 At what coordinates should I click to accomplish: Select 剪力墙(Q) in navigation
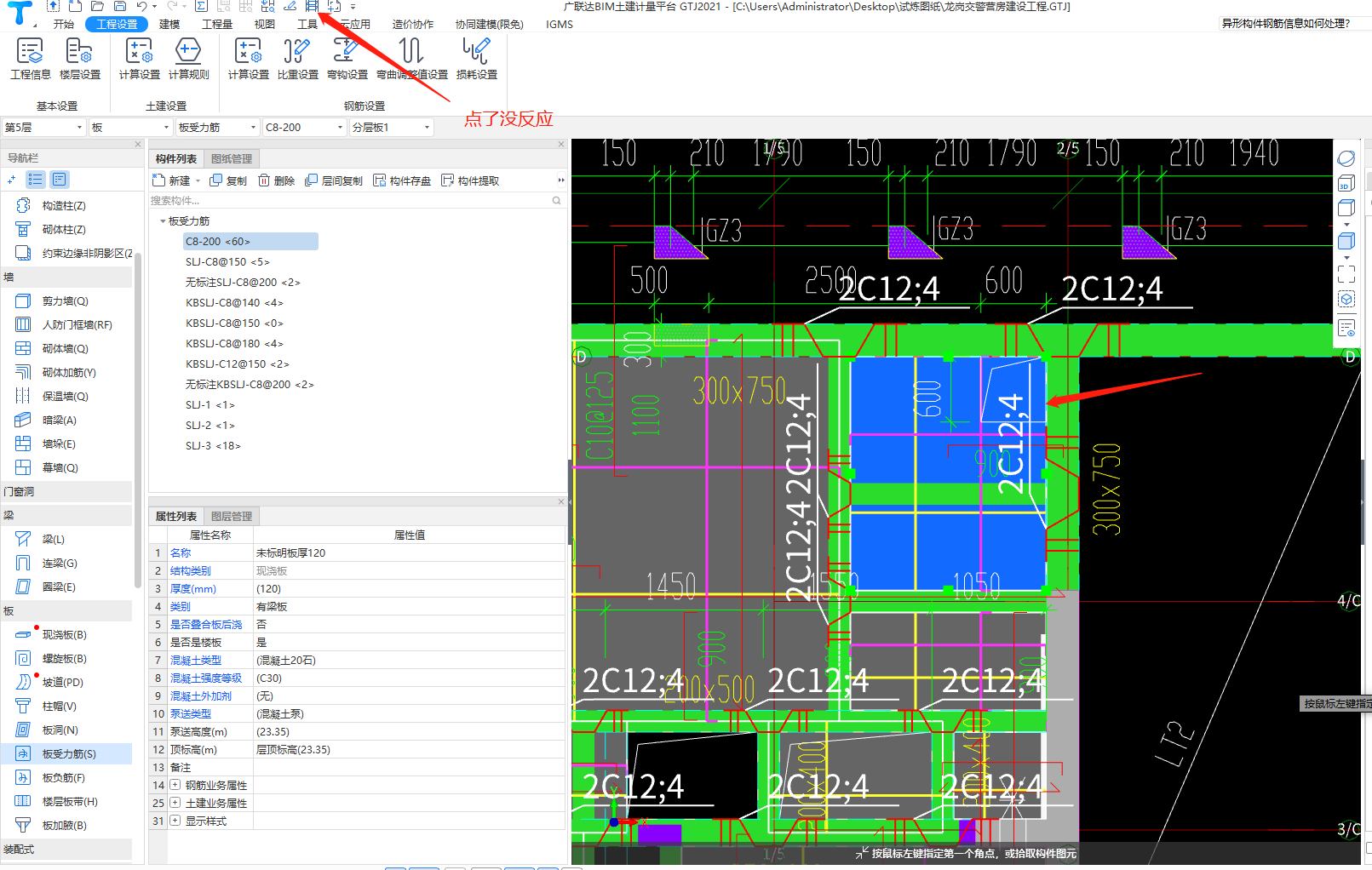65,300
